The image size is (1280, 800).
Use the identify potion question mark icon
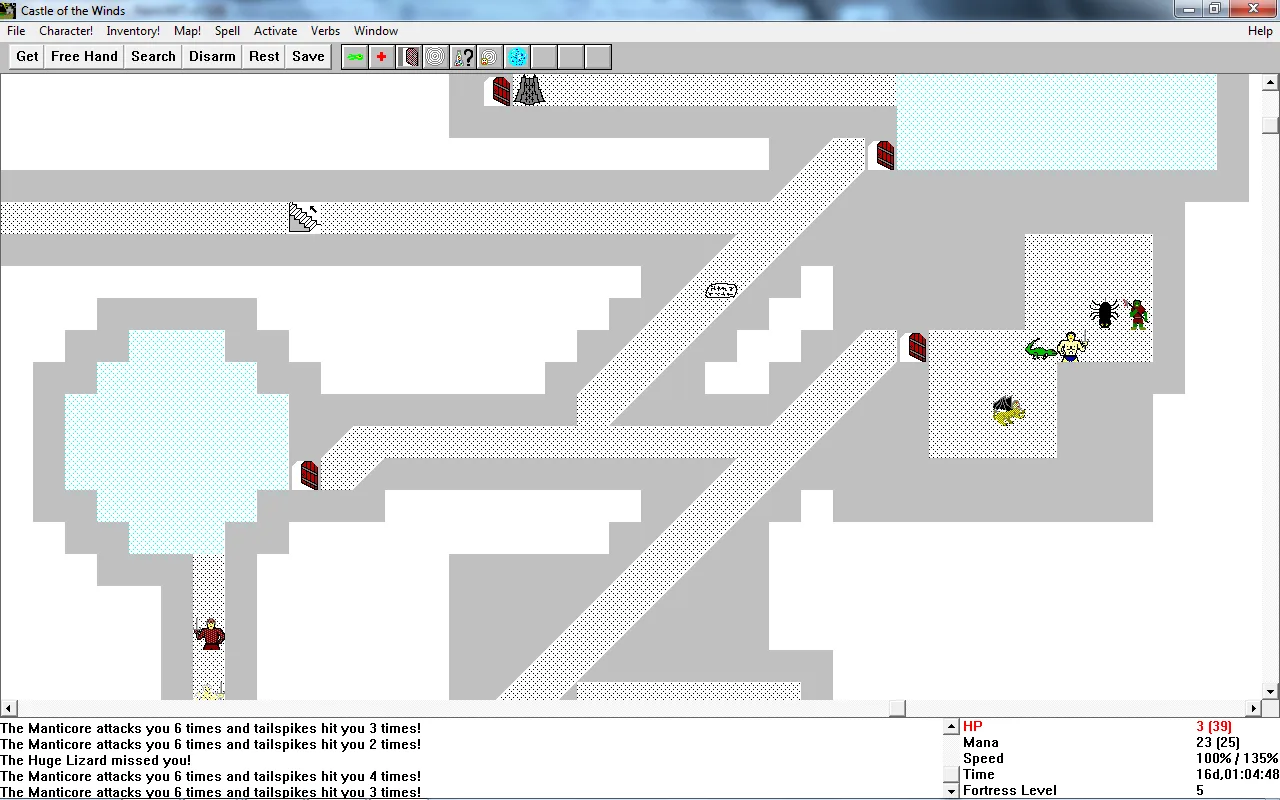(x=463, y=57)
